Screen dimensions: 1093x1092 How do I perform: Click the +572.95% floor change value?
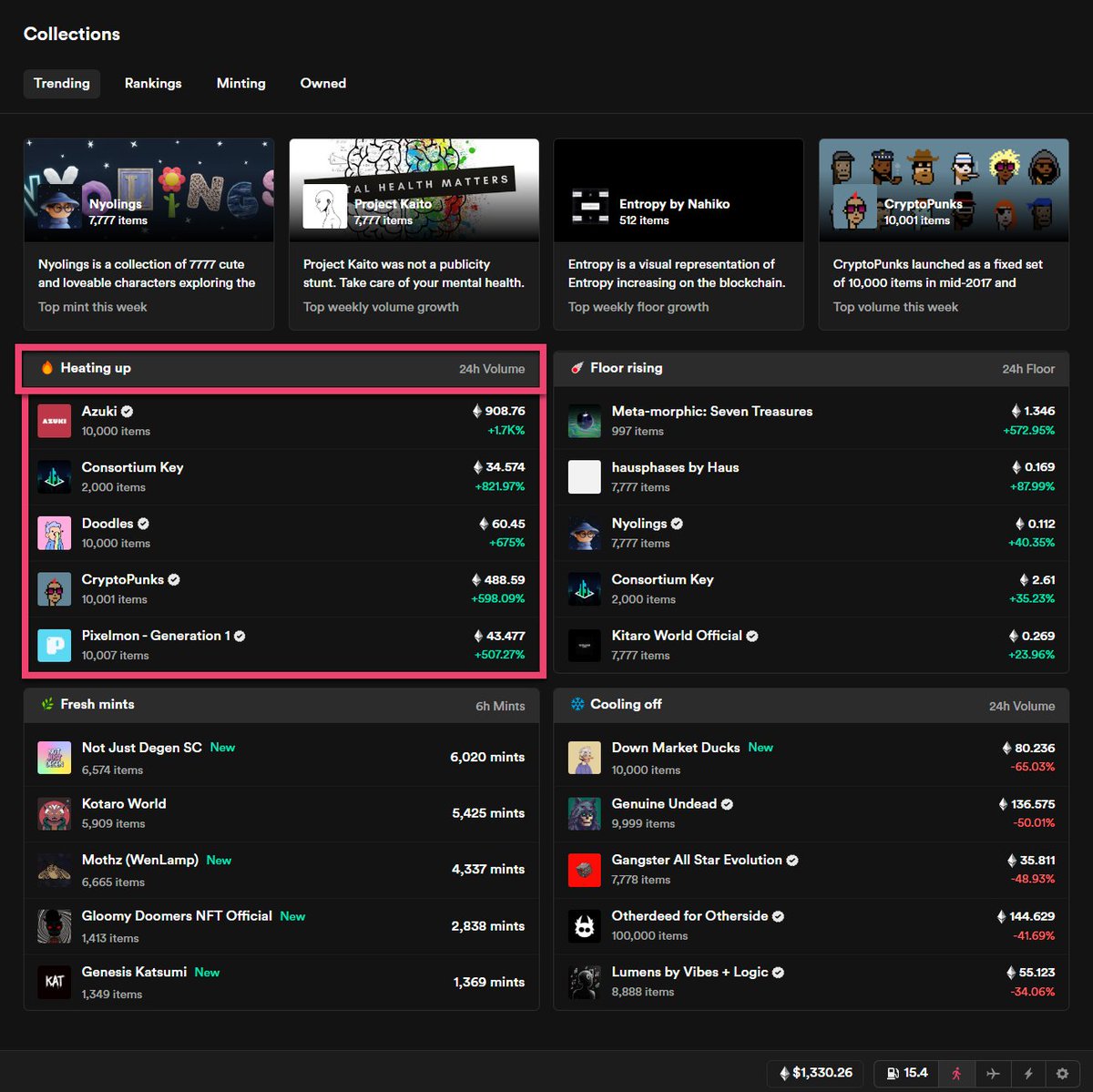click(1029, 430)
